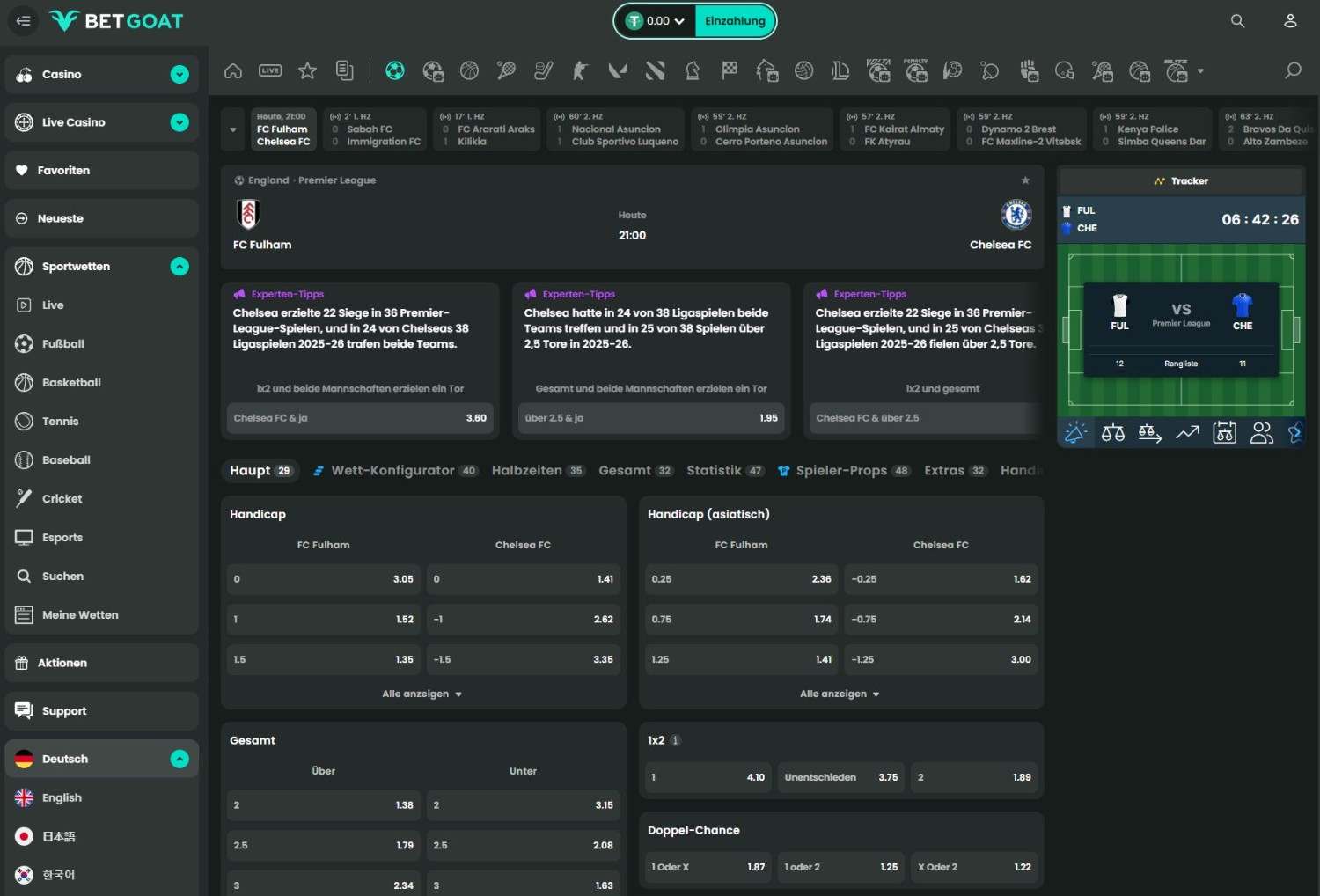The width and height of the screenshot is (1320, 896).
Task: Show all Handicap (asiatisch) options
Action: click(840, 694)
